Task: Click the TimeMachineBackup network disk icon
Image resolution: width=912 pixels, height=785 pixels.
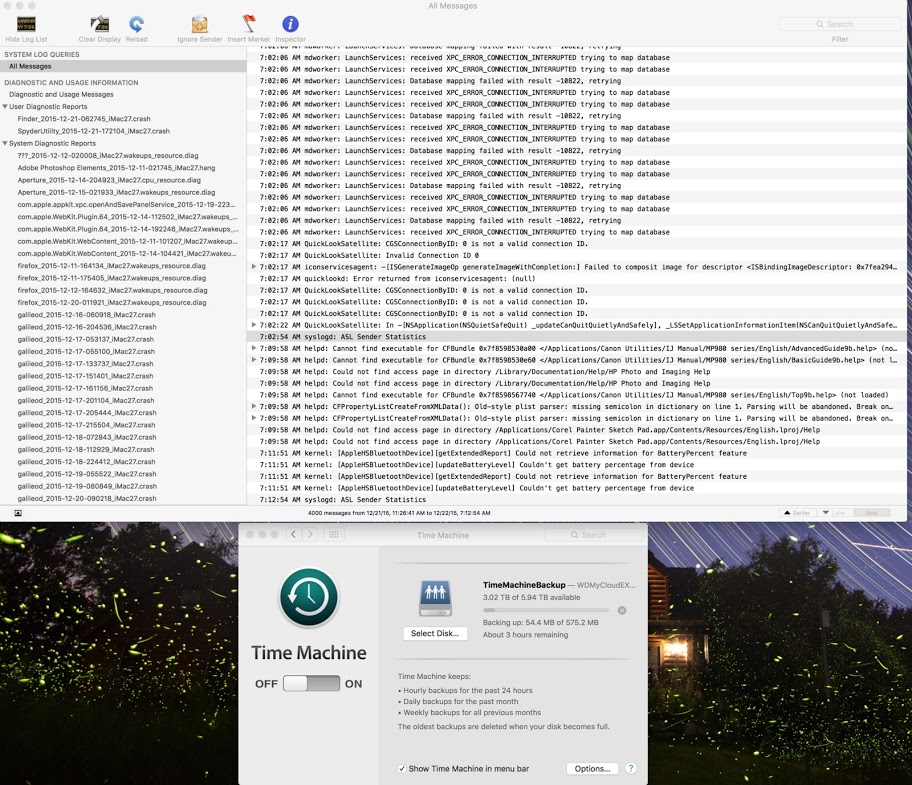Action: pos(435,598)
